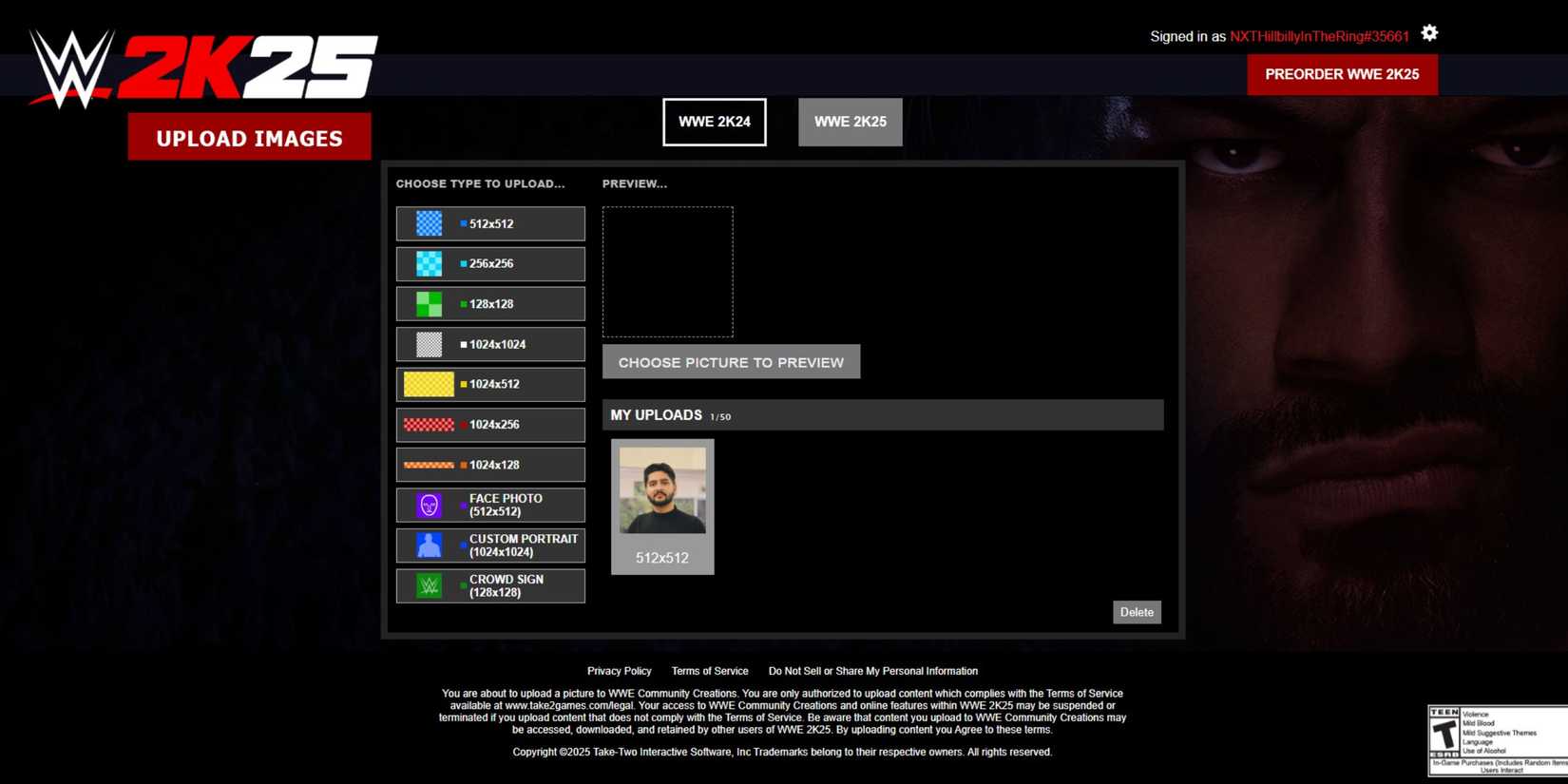Click the green 128x128 checker icon
The height and width of the screenshot is (784, 1568).
pos(429,304)
